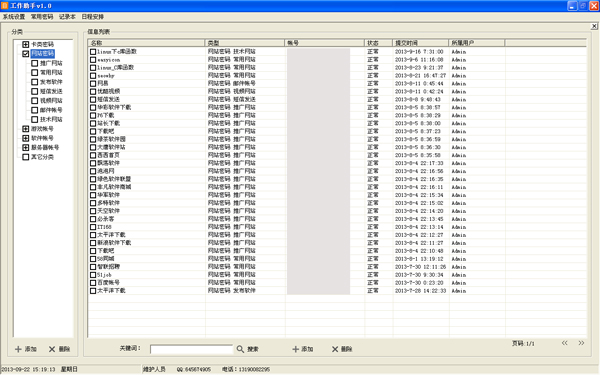Click the 2013-9-16 7:31:00 time cell
This screenshot has width=600, height=375.
(419, 52)
